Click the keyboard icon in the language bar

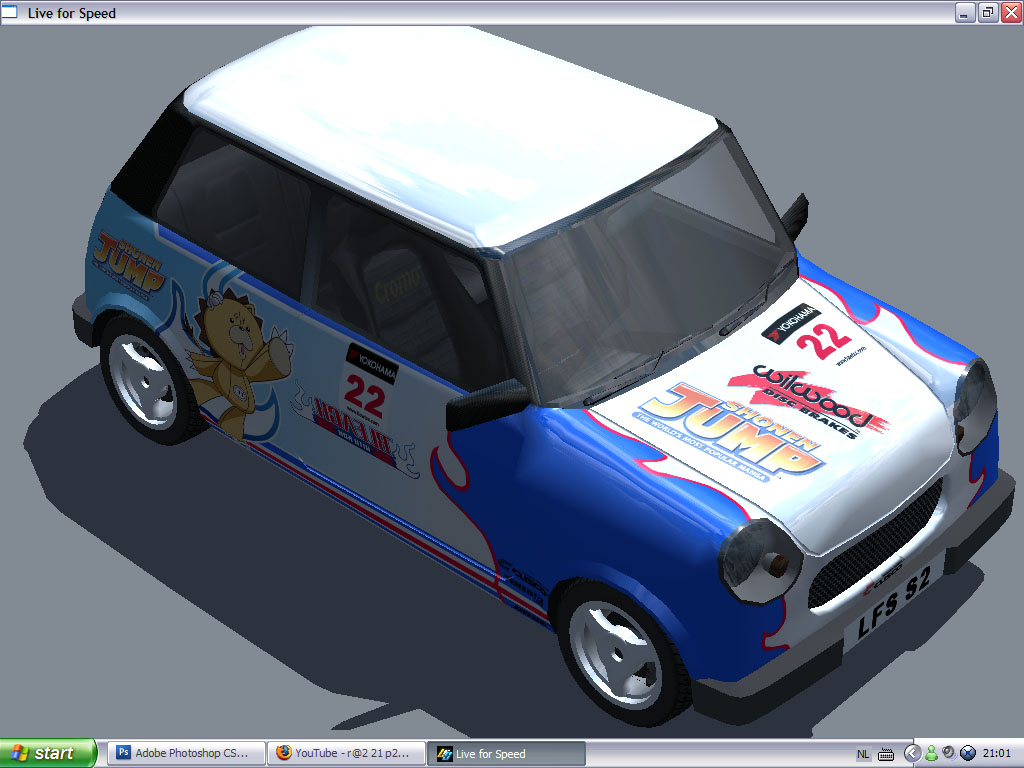pyautogui.click(x=886, y=754)
